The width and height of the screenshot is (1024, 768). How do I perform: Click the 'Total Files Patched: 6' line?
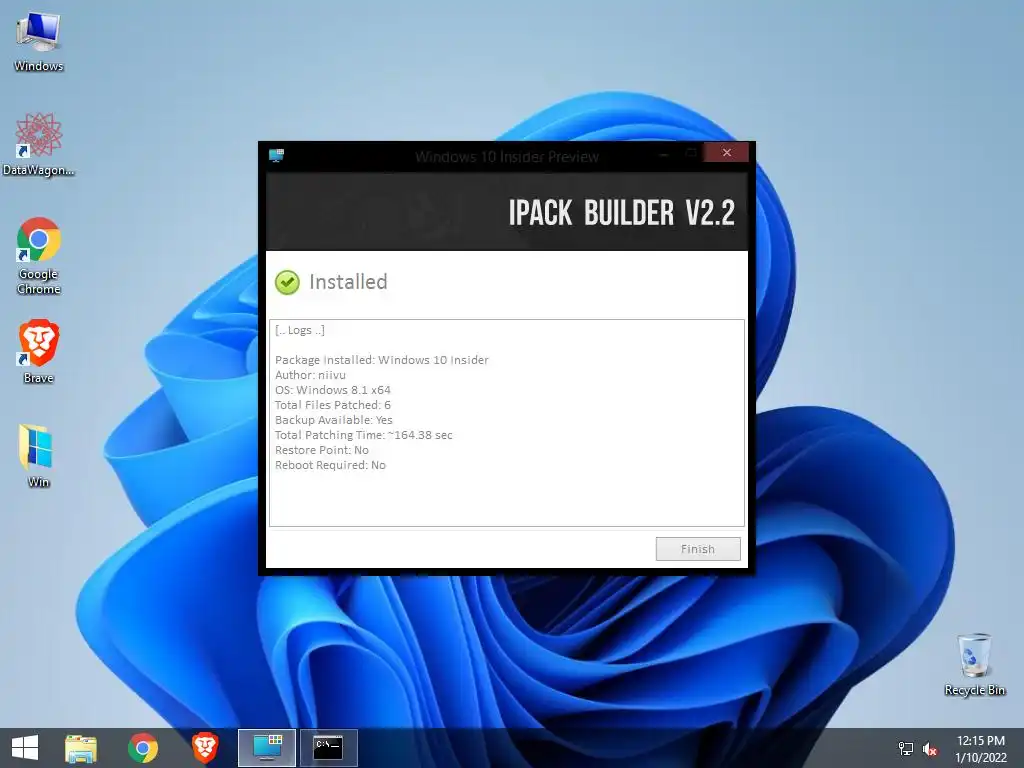pos(332,405)
